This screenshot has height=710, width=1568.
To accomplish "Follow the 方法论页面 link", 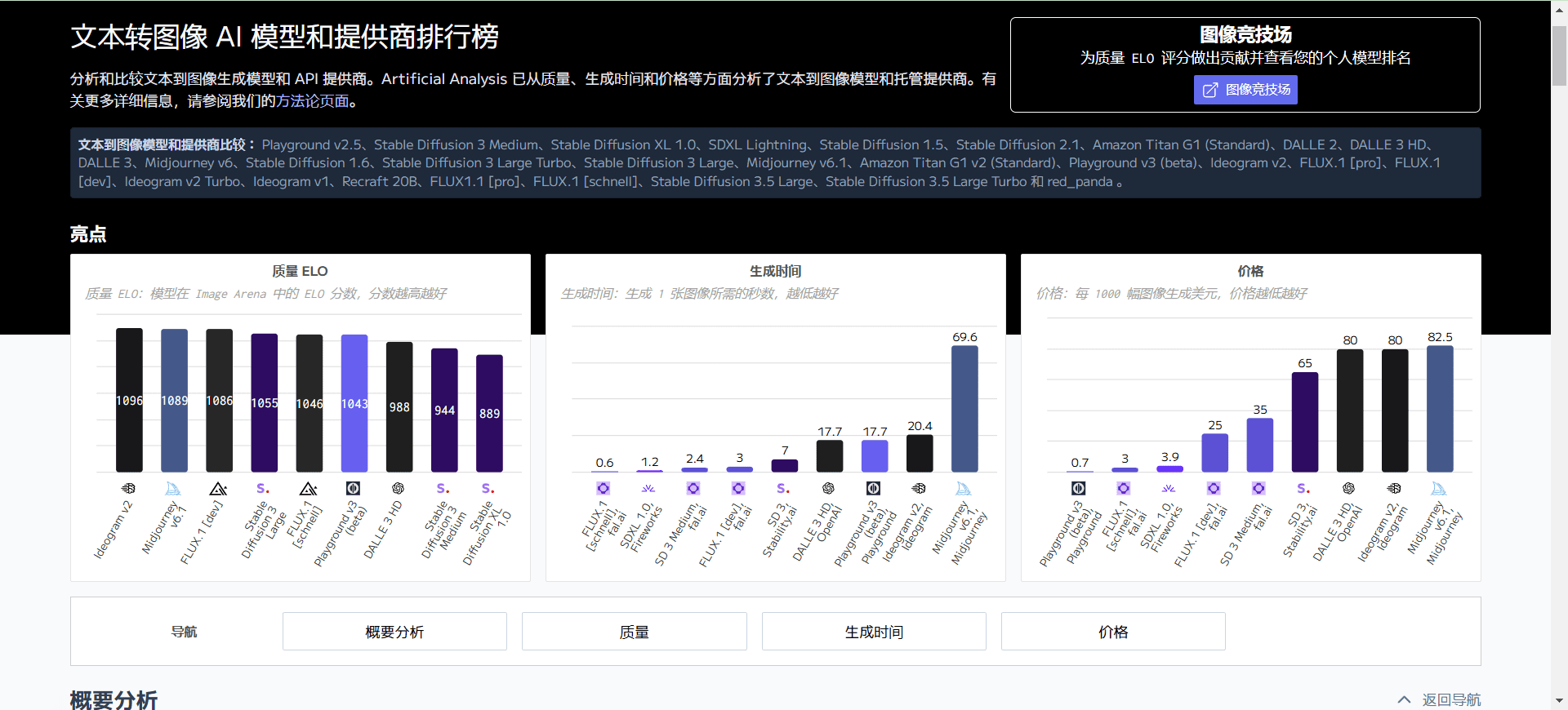I will (312, 101).
